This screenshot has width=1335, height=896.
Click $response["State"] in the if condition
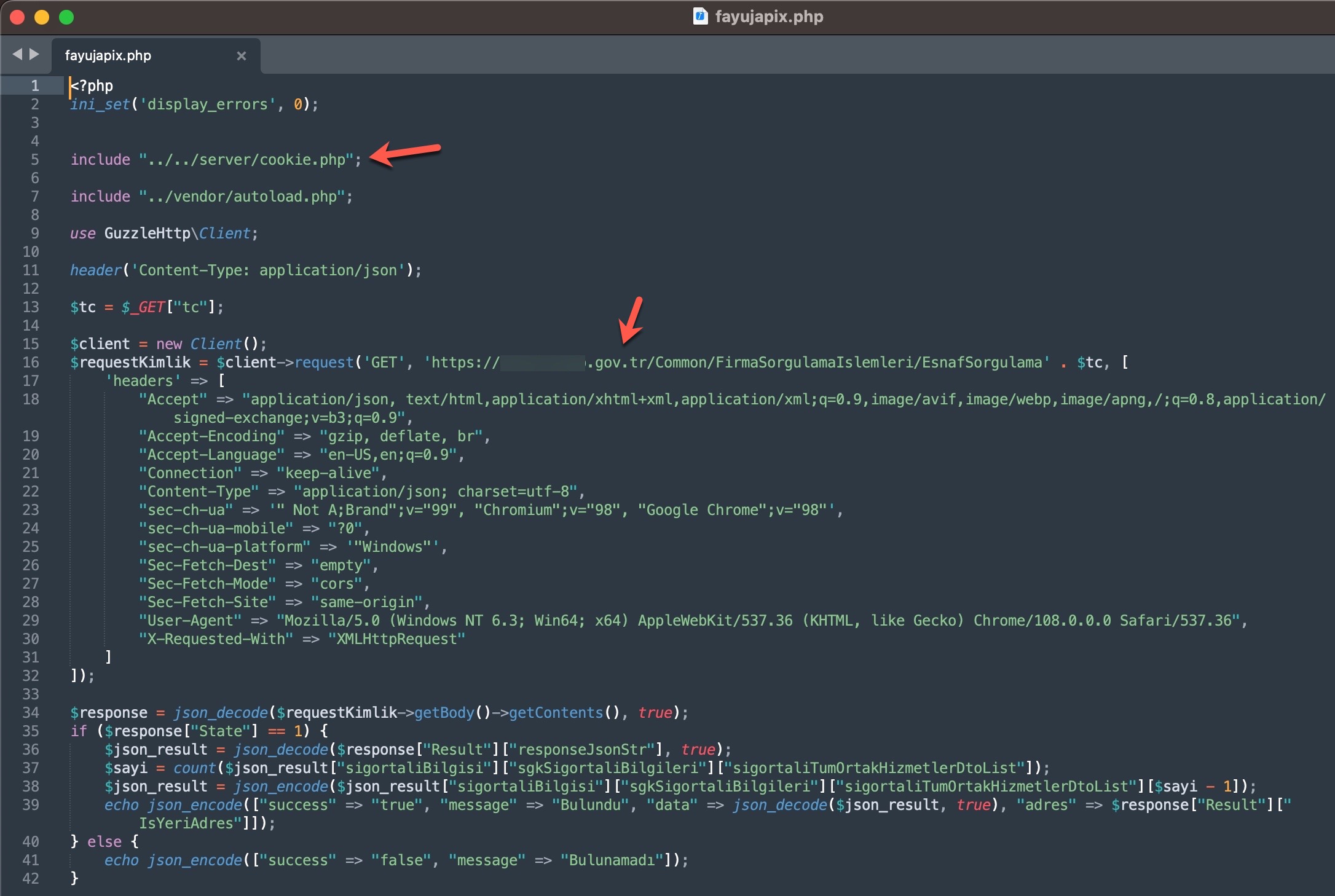[x=182, y=731]
